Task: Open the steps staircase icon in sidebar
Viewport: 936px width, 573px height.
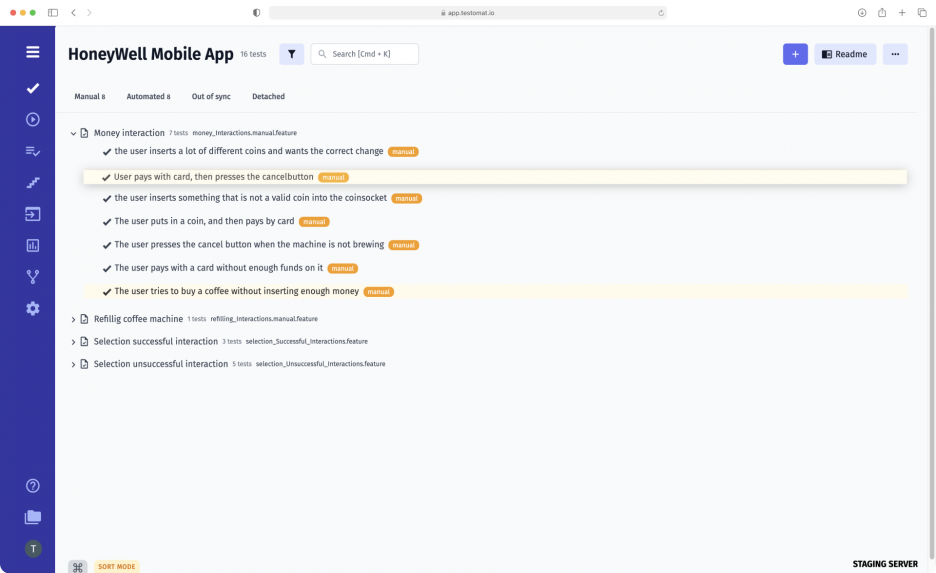Action: pyautogui.click(x=33, y=183)
